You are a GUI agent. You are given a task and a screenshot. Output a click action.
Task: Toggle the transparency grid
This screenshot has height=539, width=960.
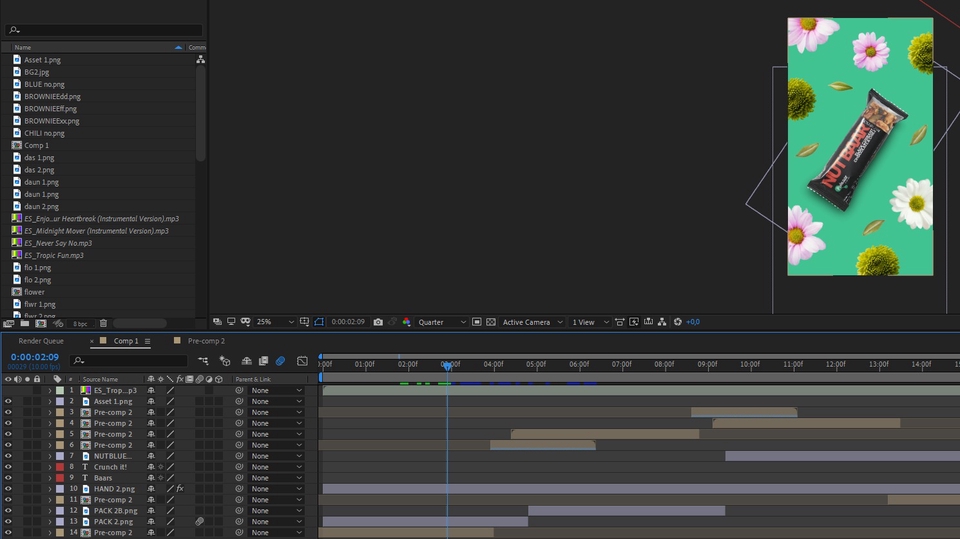point(490,322)
